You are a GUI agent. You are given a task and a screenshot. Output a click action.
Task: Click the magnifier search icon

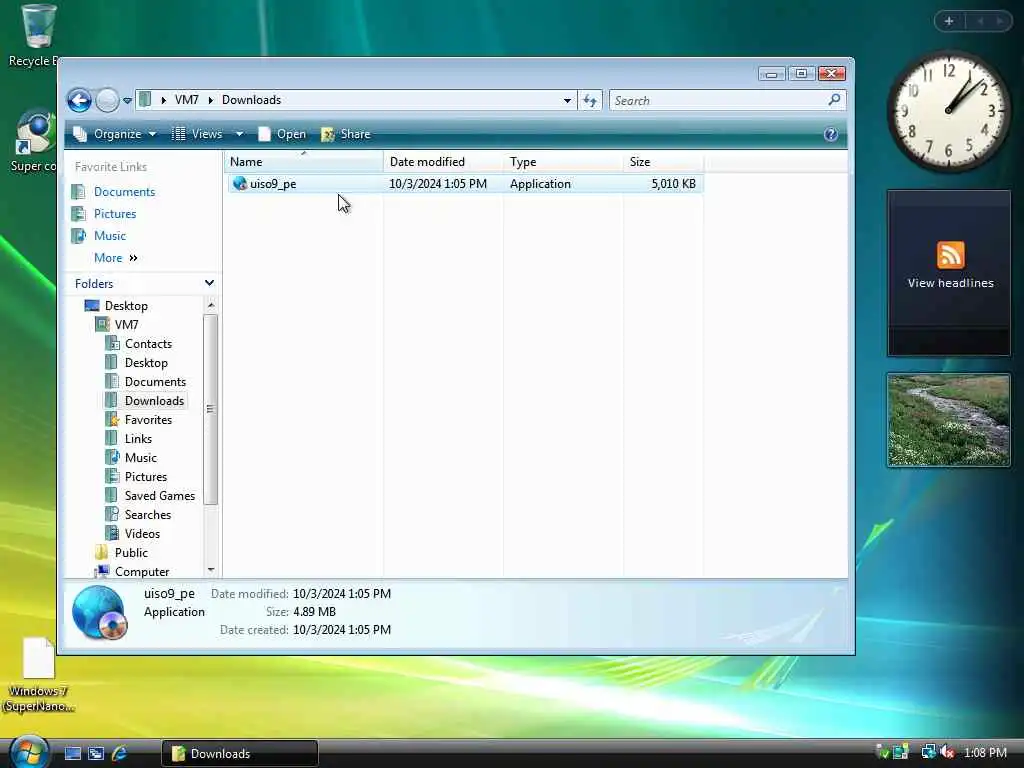pos(834,100)
